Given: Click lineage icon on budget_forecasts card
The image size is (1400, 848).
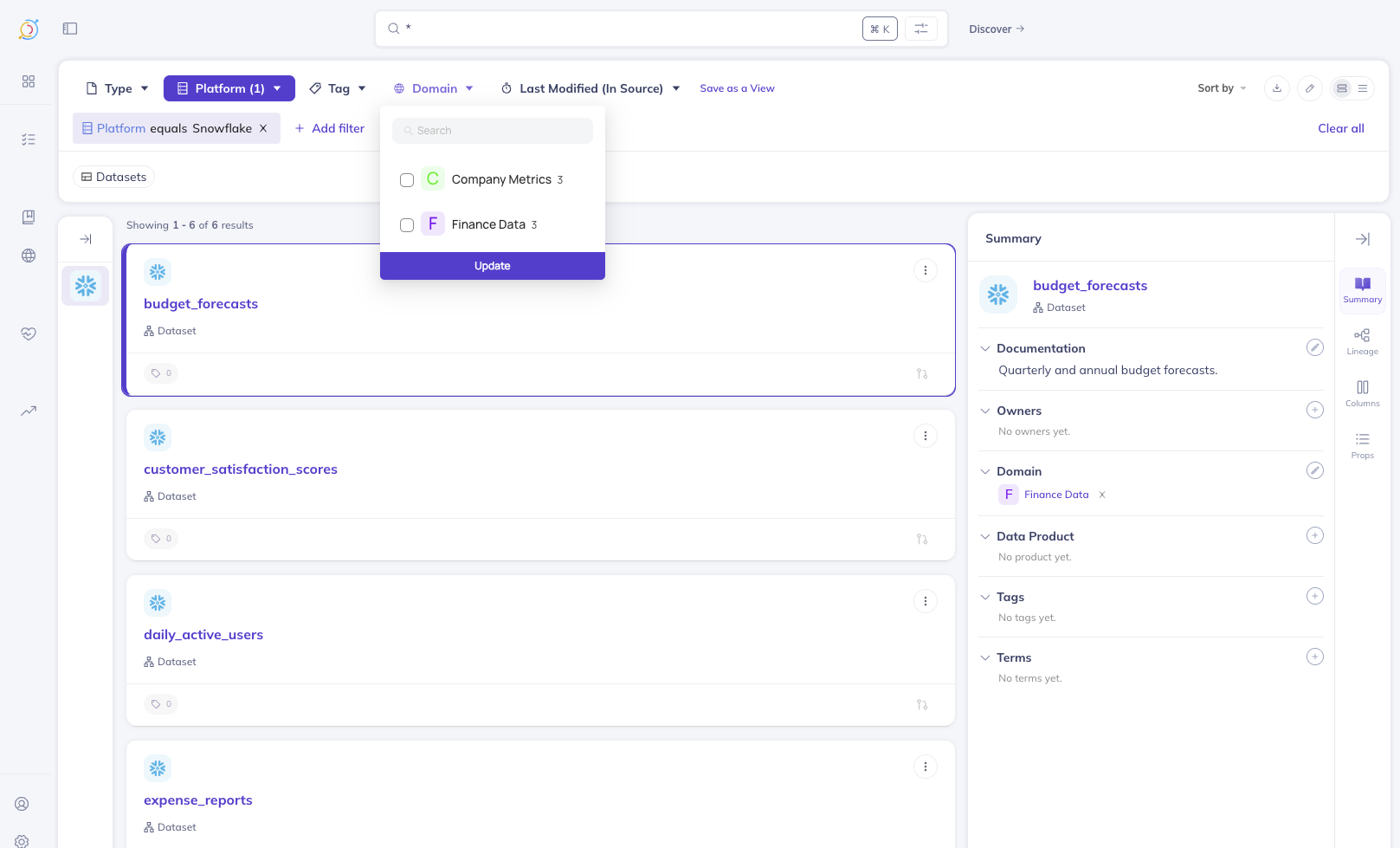Looking at the screenshot, I should (922, 373).
